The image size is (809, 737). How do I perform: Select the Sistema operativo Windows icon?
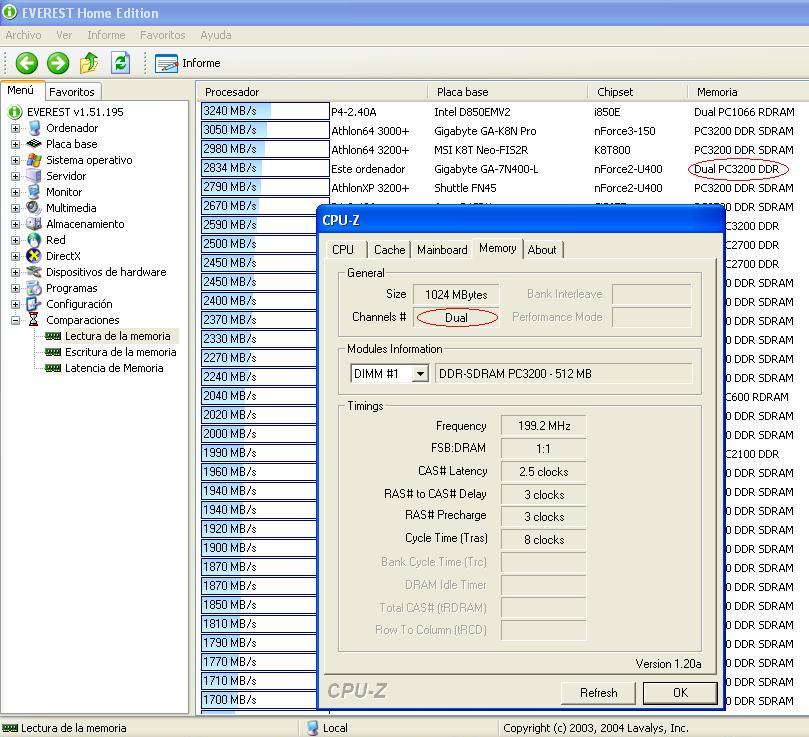[x=34, y=160]
